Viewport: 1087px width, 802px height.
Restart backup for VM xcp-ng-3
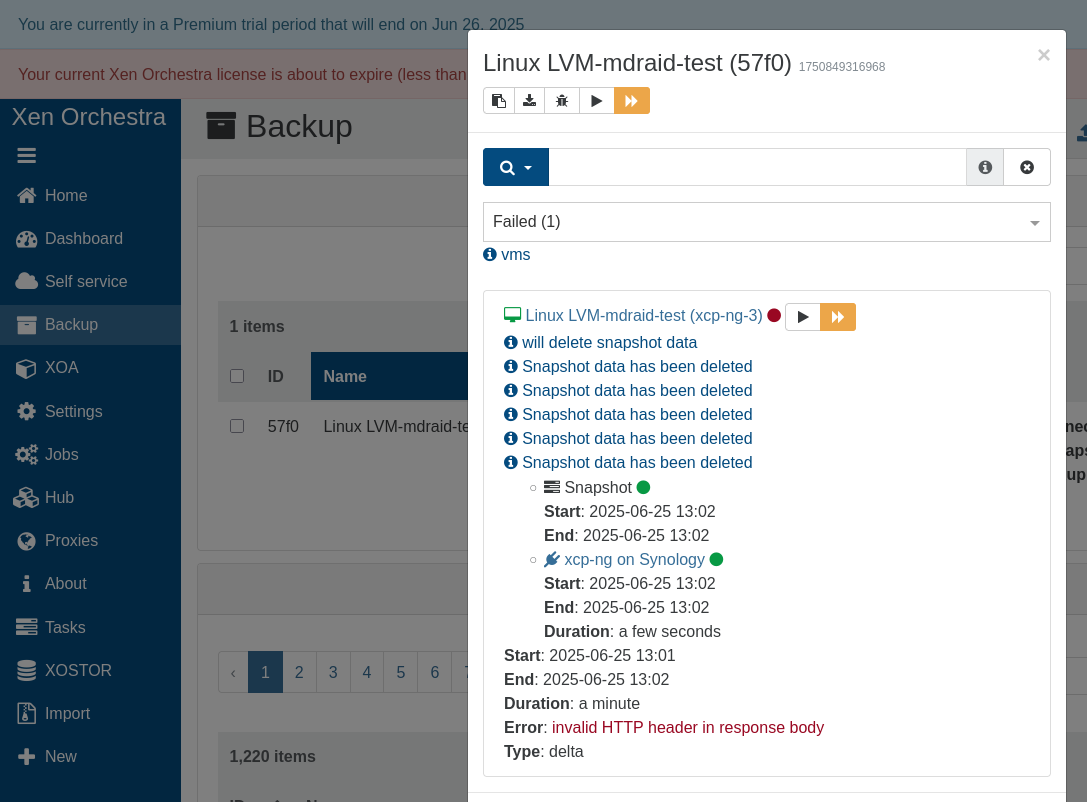point(803,317)
